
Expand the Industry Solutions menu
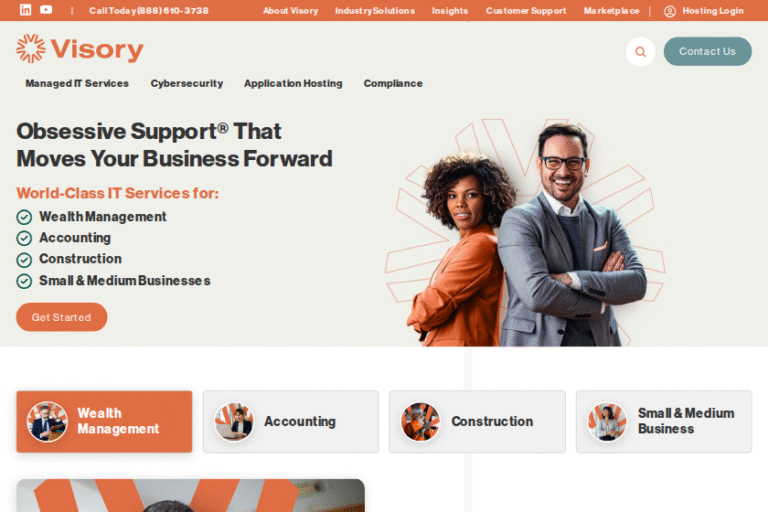(x=375, y=11)
